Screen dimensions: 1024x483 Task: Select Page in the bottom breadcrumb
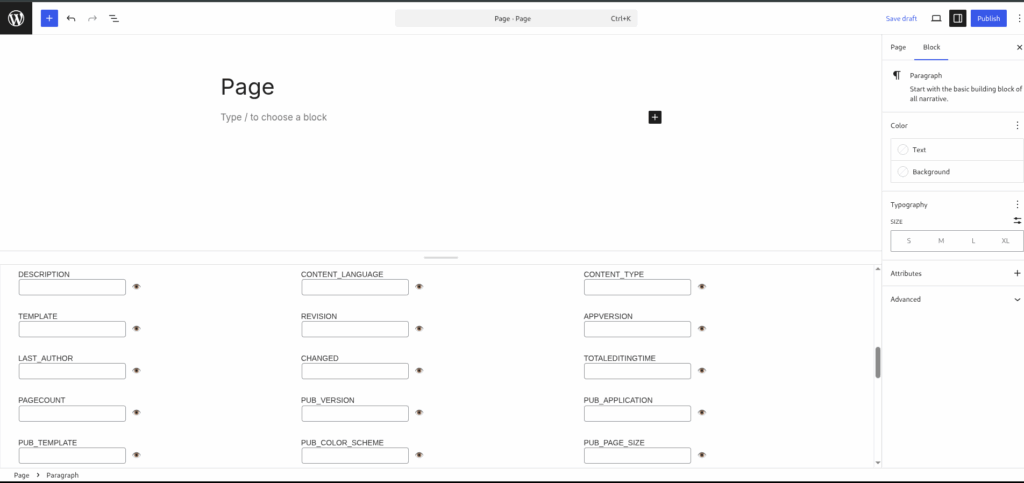[22, 475]
